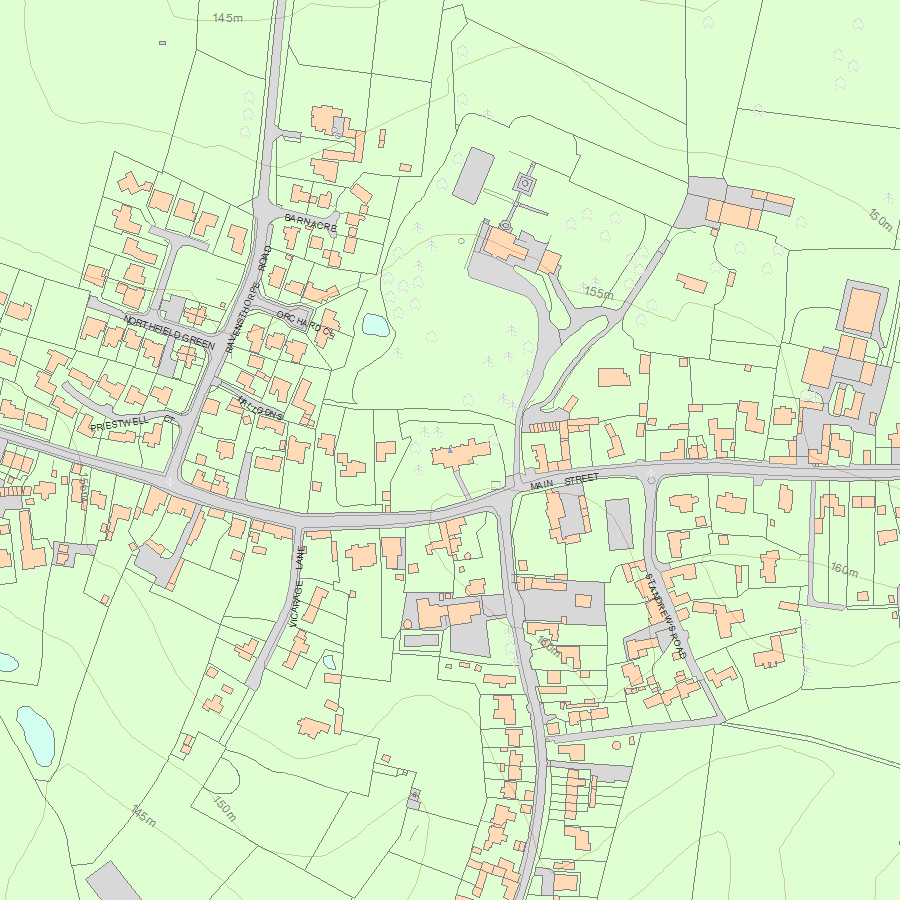Select the Vicarage Lane label
The width and height of the screenshot is (900, 900).
click(298, 586)
